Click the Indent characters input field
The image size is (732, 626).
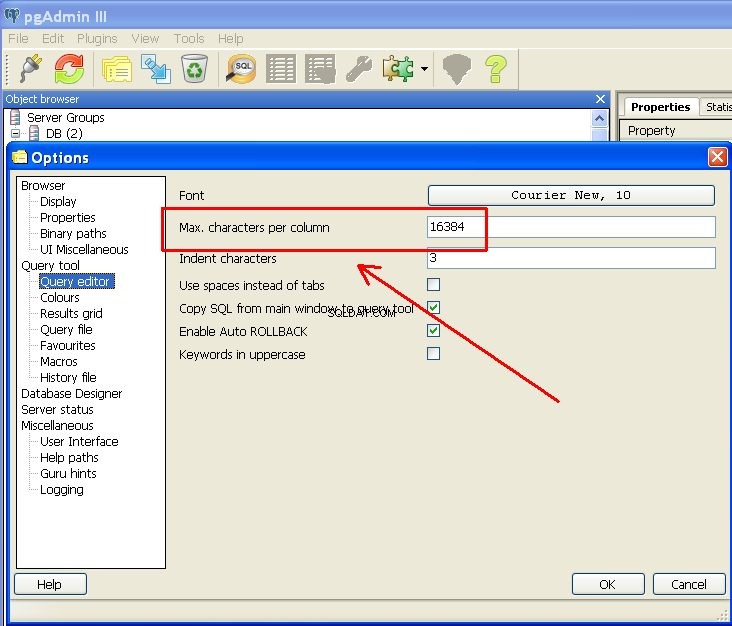point(571,258)
